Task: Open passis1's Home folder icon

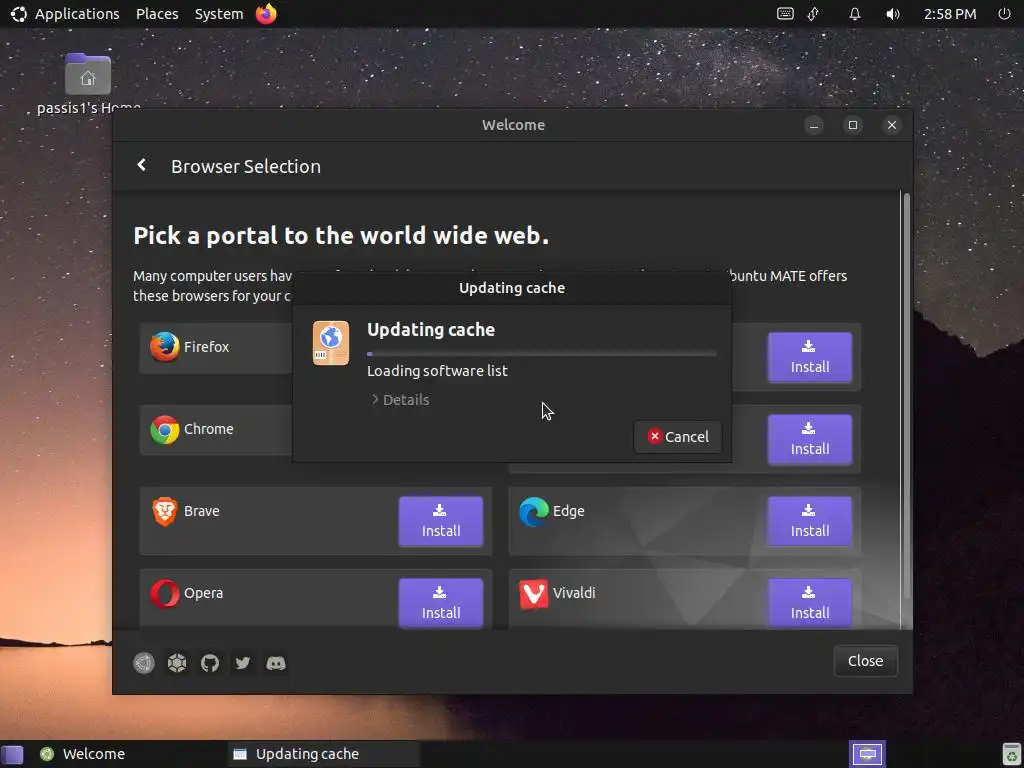Action: 88,74
